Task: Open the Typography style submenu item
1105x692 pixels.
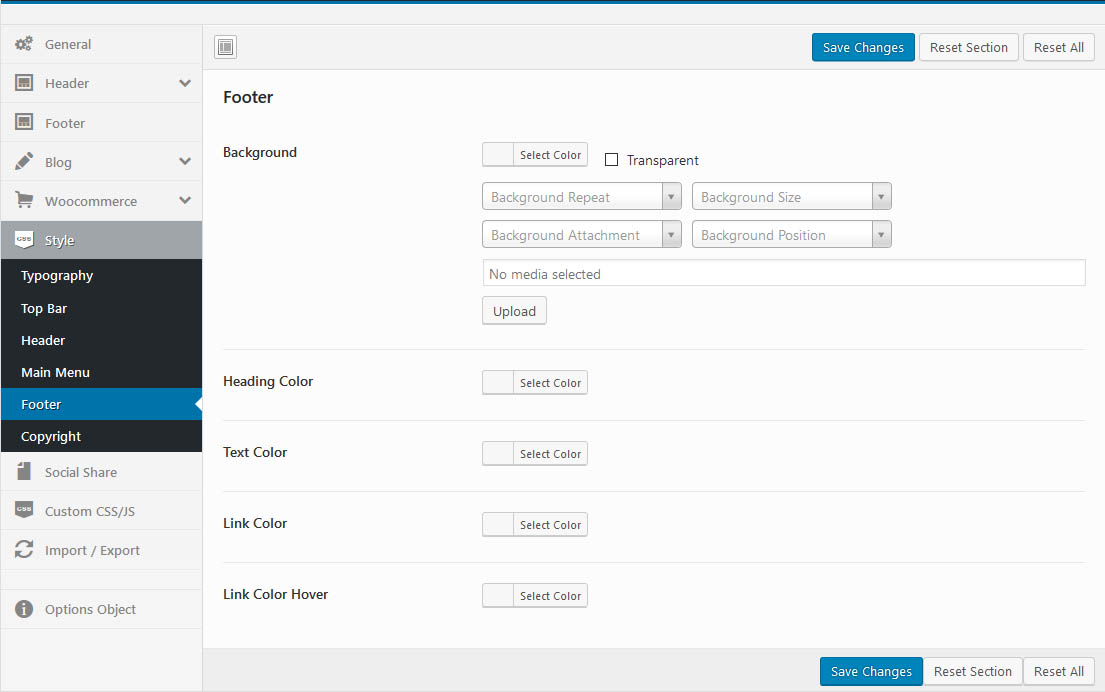Action: click(57, 276)
